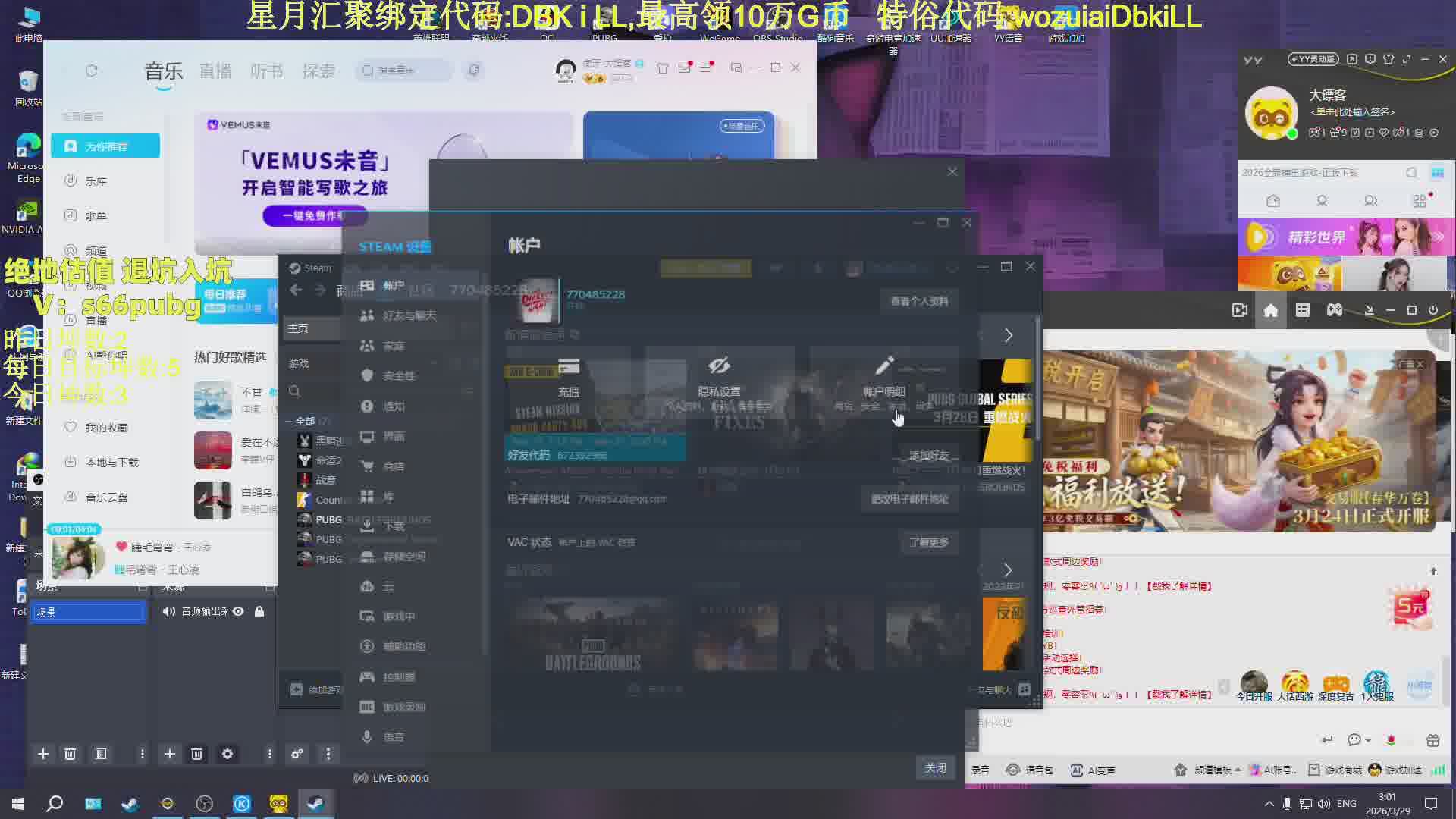Open source properties gear icon in OBS
The width and height of the screenshot is (1456, 819).
(227, 754)
